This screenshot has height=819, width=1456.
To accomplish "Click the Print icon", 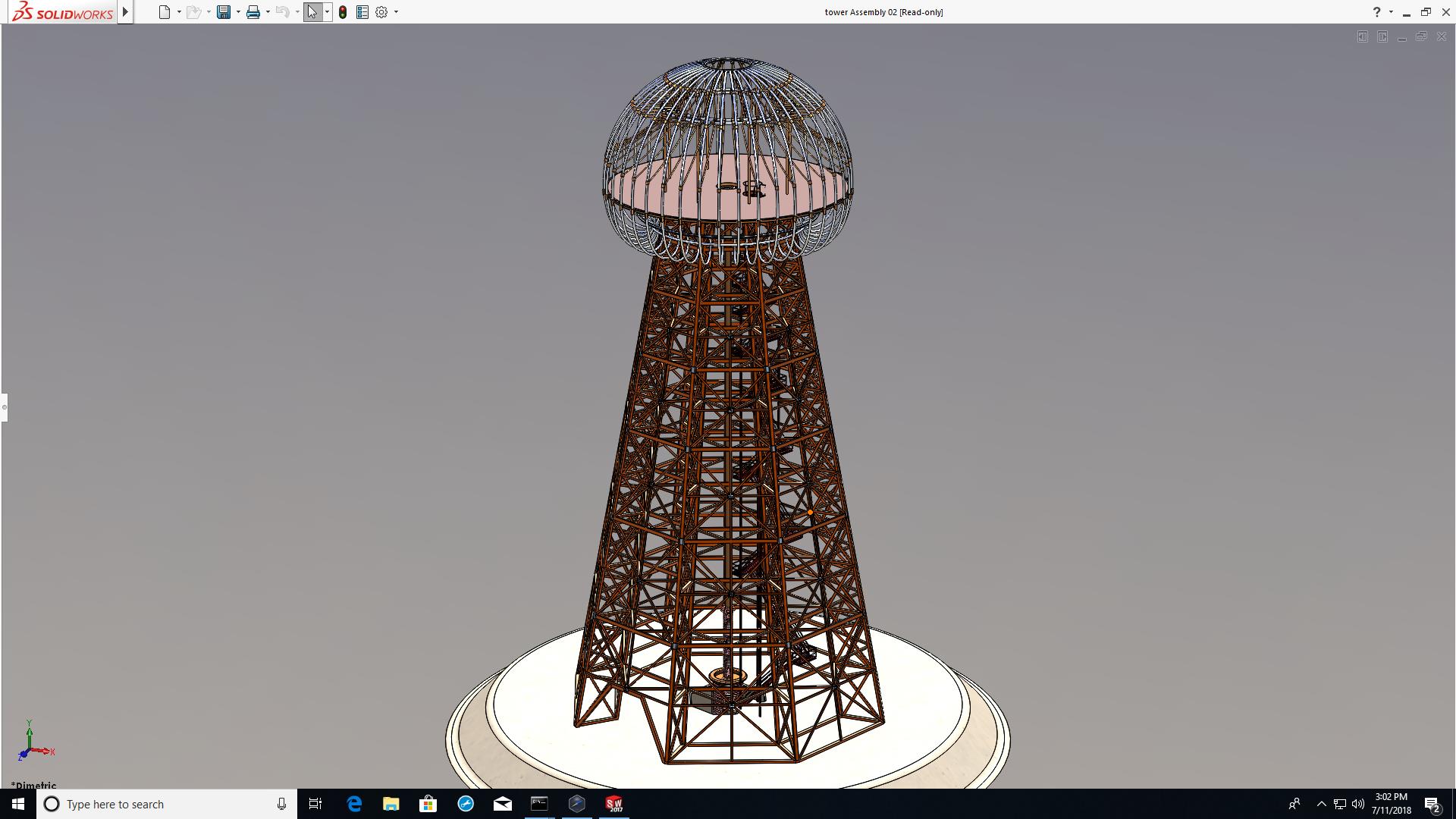I will 253,12.
